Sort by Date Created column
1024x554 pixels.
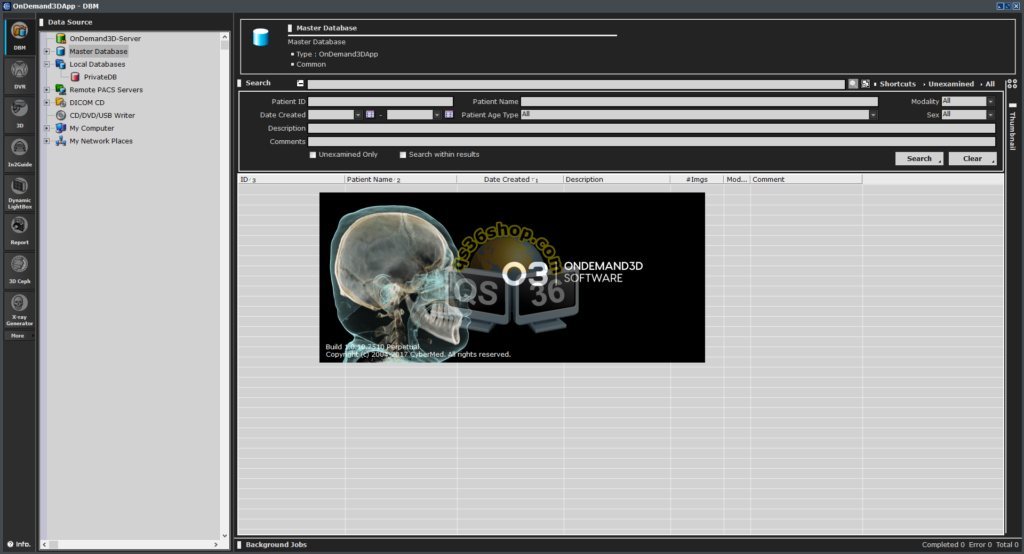point(509,180)
